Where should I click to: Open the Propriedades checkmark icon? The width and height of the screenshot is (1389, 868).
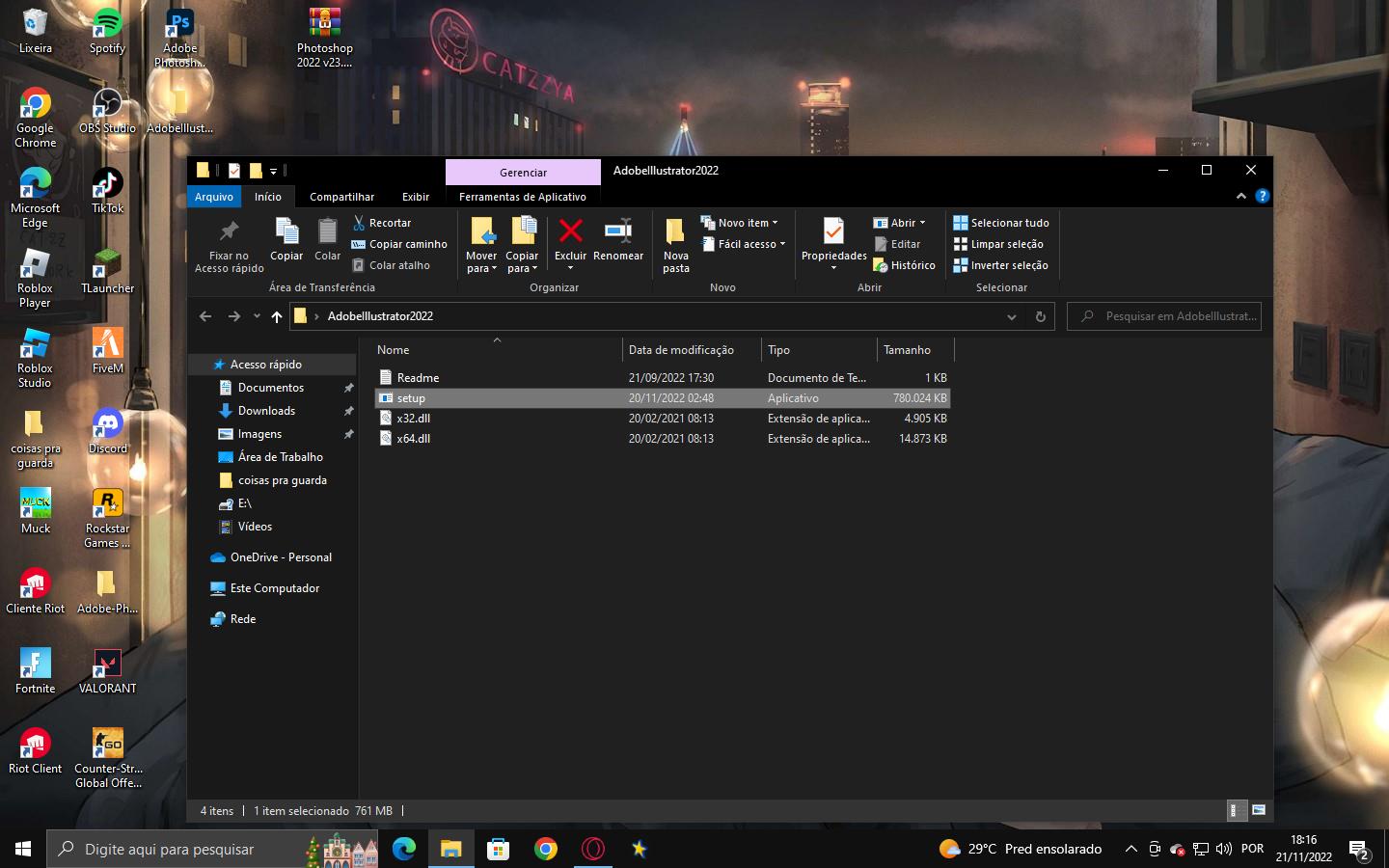coord(833,231)
